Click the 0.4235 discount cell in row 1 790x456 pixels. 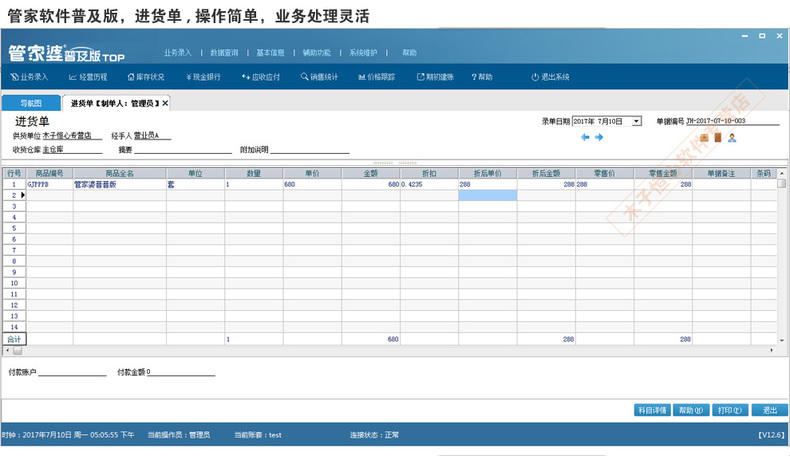click(x=429, y=184)
